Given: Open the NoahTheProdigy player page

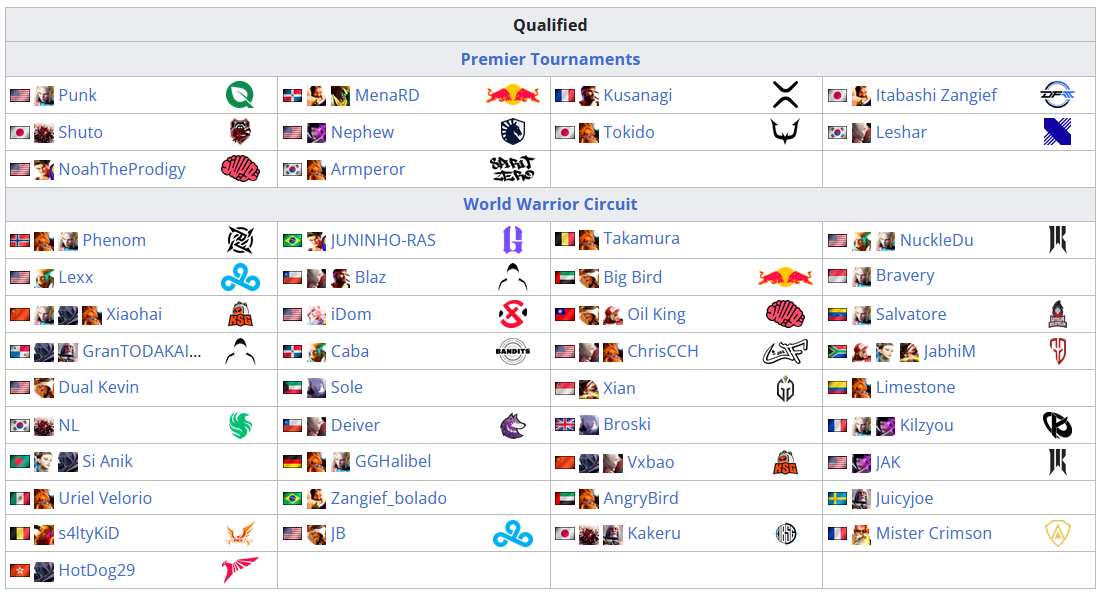Looking at the screenshot, I should [x=122, y=170].
